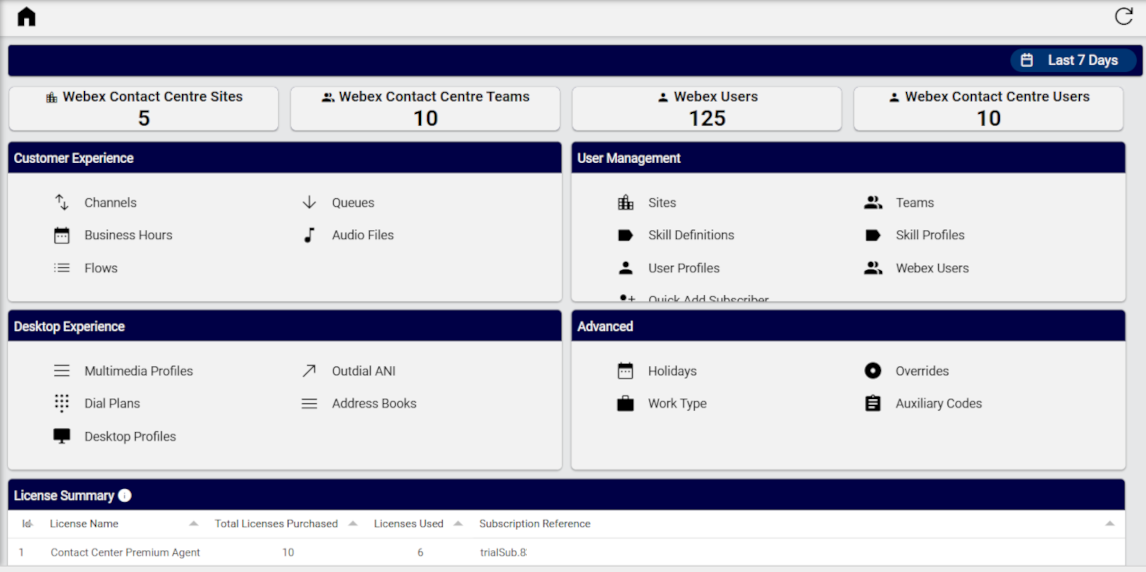Open the Channels link
Screen dimensions: 1146x572
110,202
